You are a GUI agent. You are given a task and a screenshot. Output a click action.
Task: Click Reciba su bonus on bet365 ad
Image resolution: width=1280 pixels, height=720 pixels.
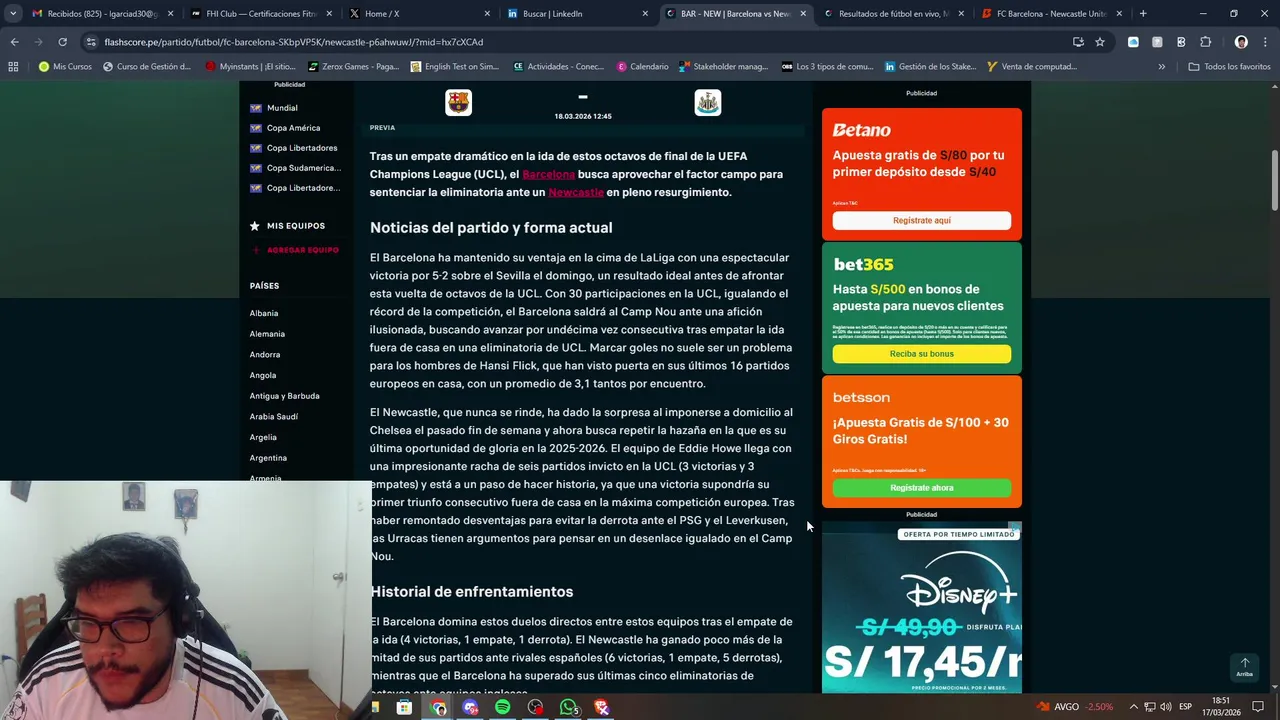[921, 354]
